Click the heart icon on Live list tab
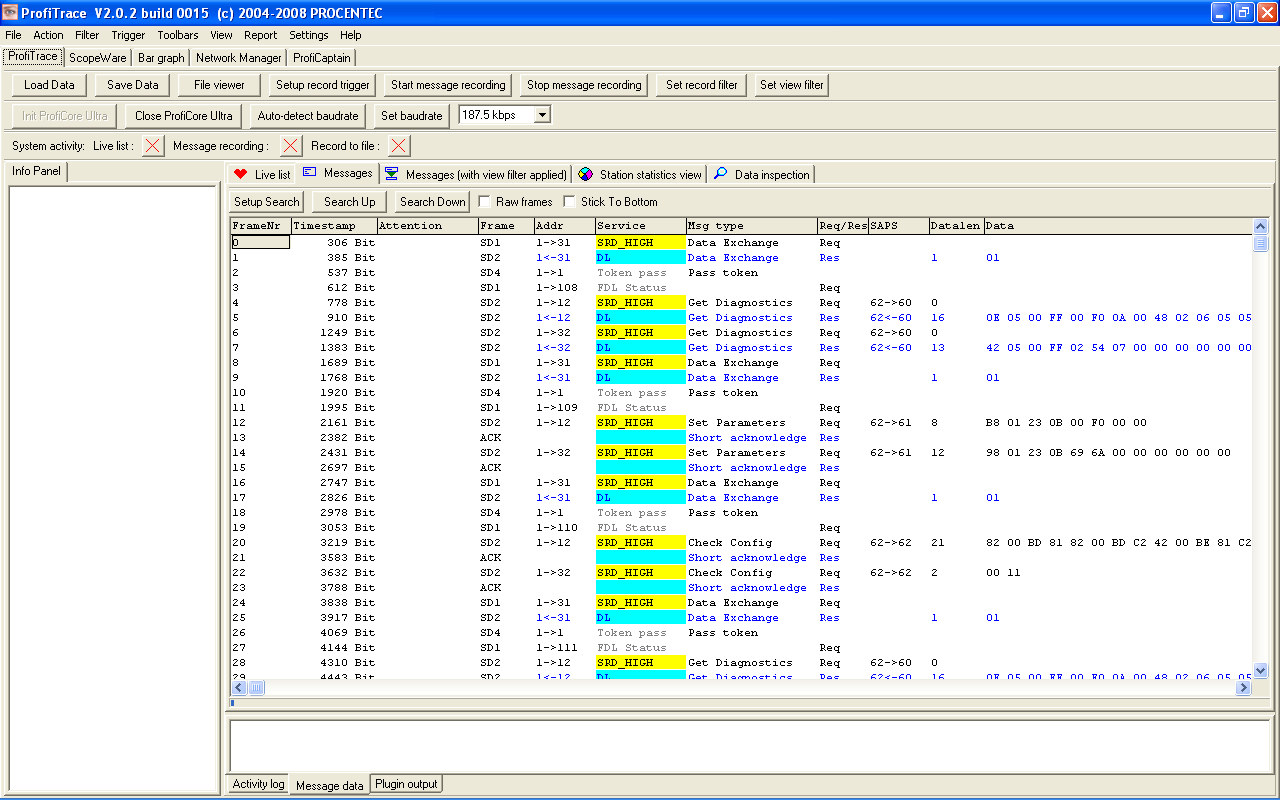 240,174
